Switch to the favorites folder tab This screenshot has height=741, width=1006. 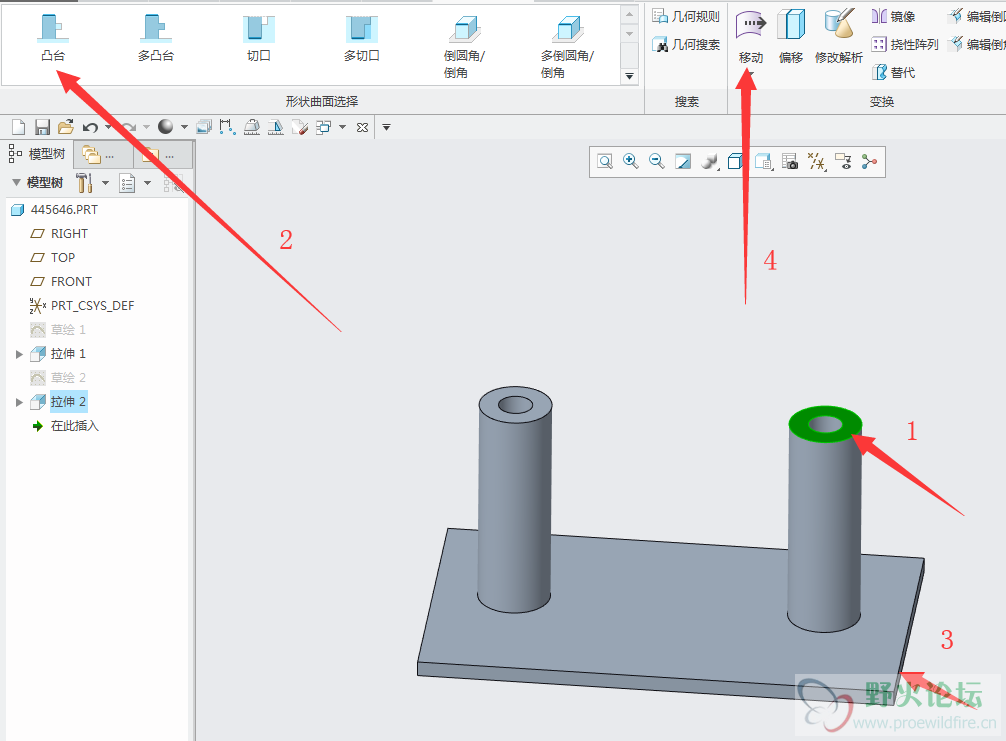(x=162, y=155)
